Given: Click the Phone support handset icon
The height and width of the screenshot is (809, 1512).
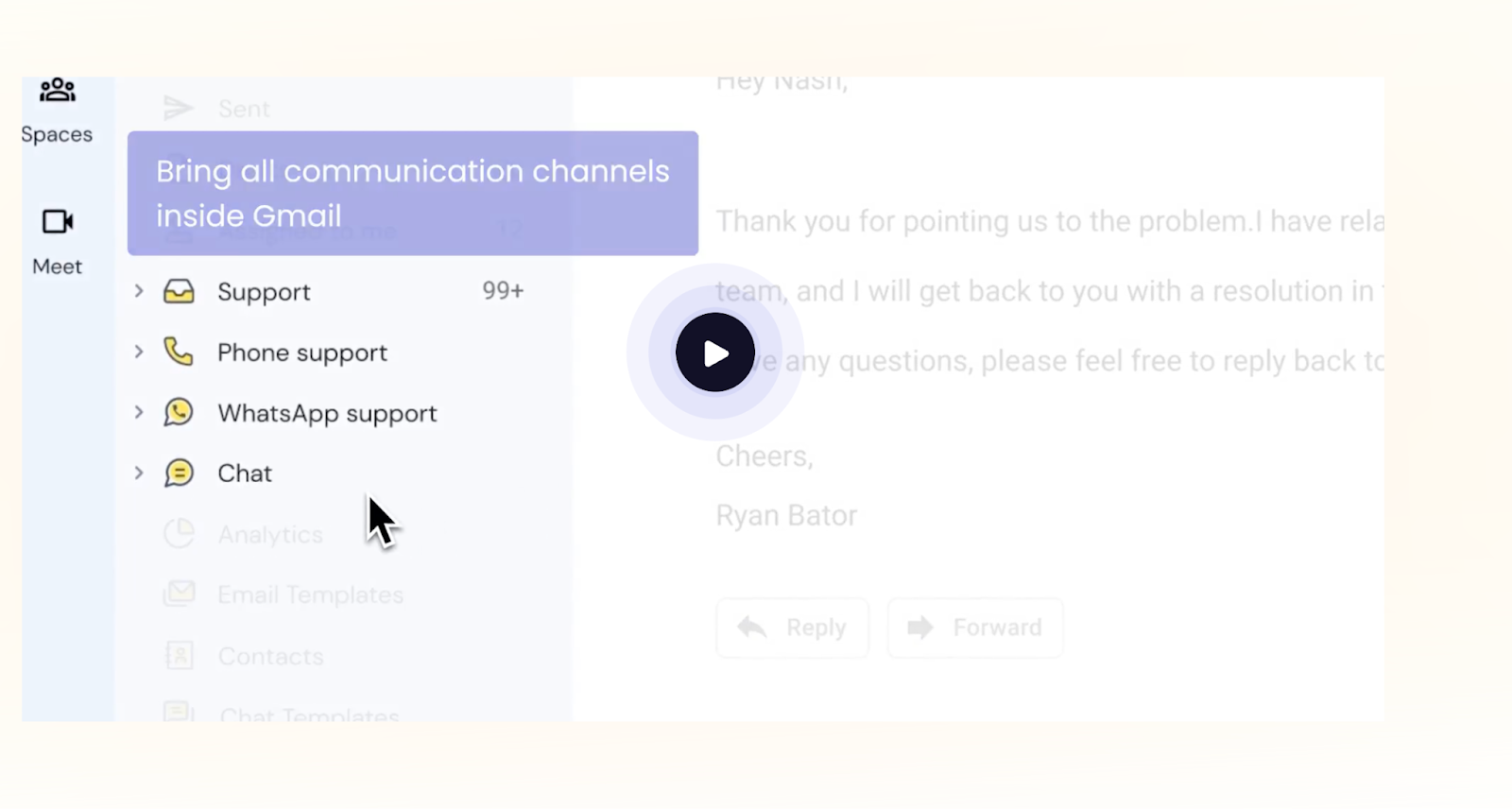Looking at the screenshot, I should pyautogui.click(x=179, y=352).
